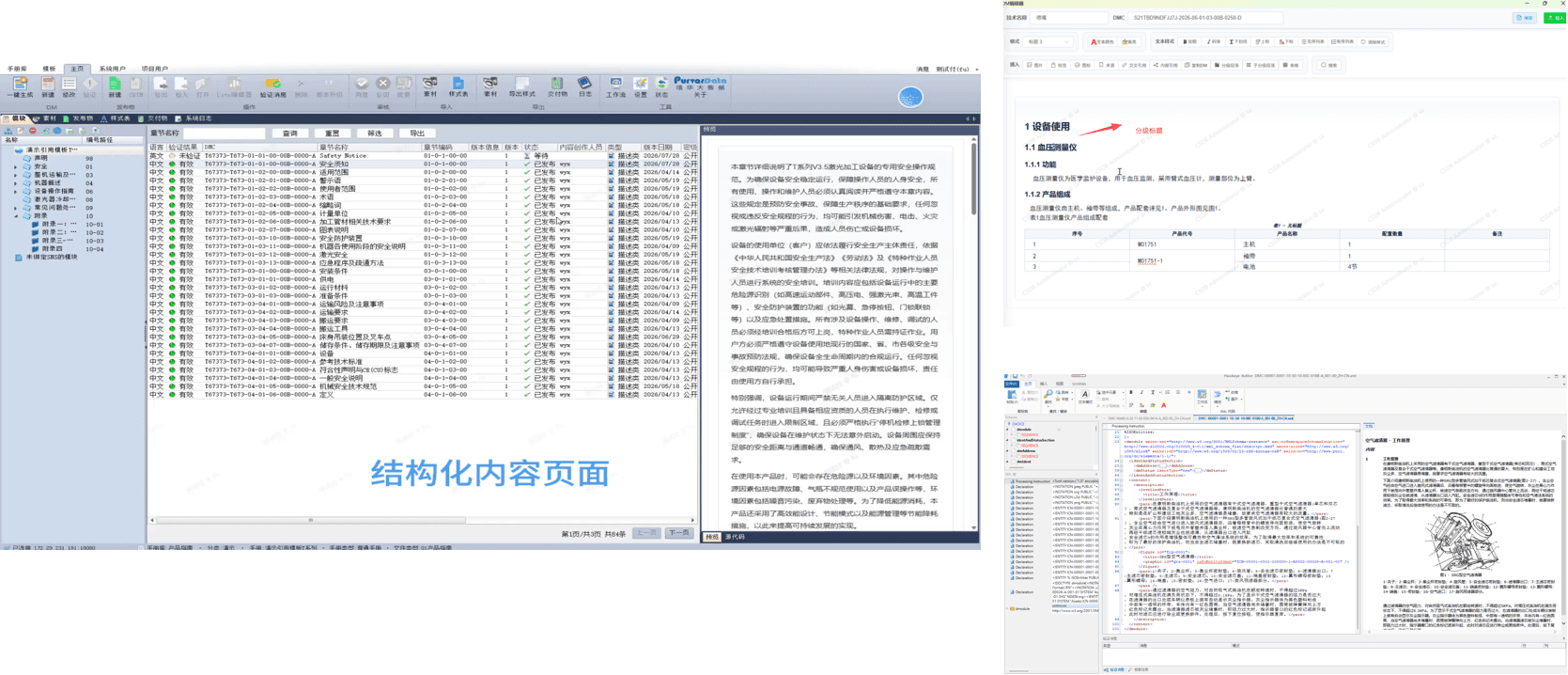Click the green 新建 icon in 发布物 group

[x=115, y=88]
